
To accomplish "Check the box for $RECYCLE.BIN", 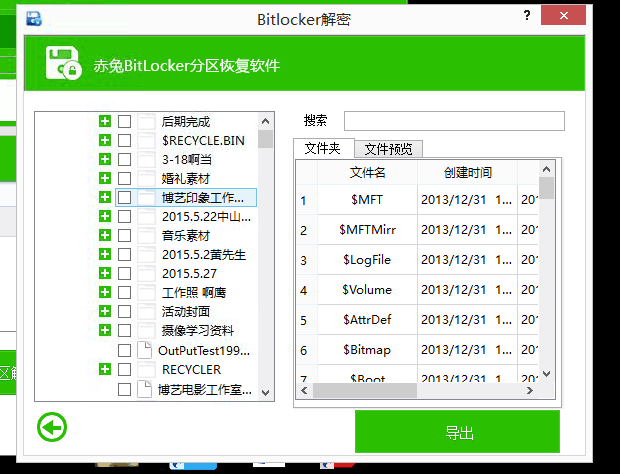I will [125, 140].
